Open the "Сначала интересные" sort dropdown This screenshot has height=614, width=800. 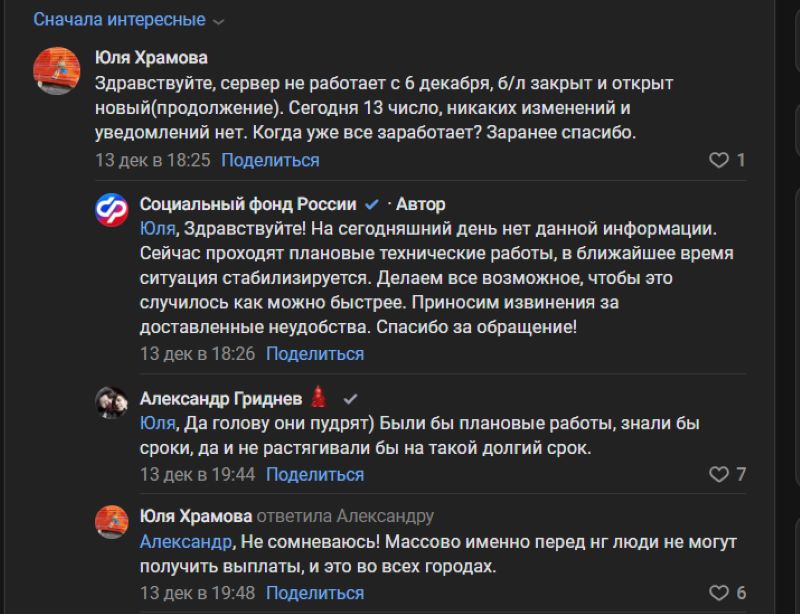[x=128, y=20]
